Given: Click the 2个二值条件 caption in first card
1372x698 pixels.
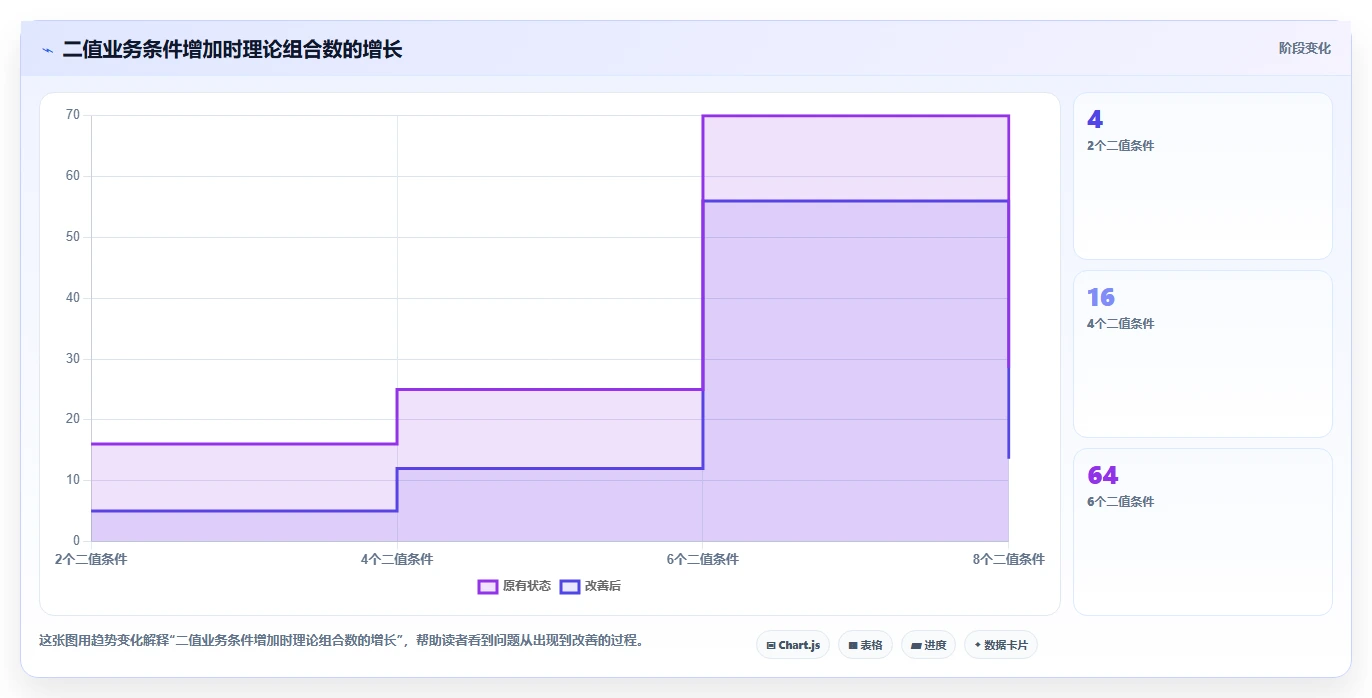Looking at the screenshot, I should pyautogui.click(x=1120, y=146).
